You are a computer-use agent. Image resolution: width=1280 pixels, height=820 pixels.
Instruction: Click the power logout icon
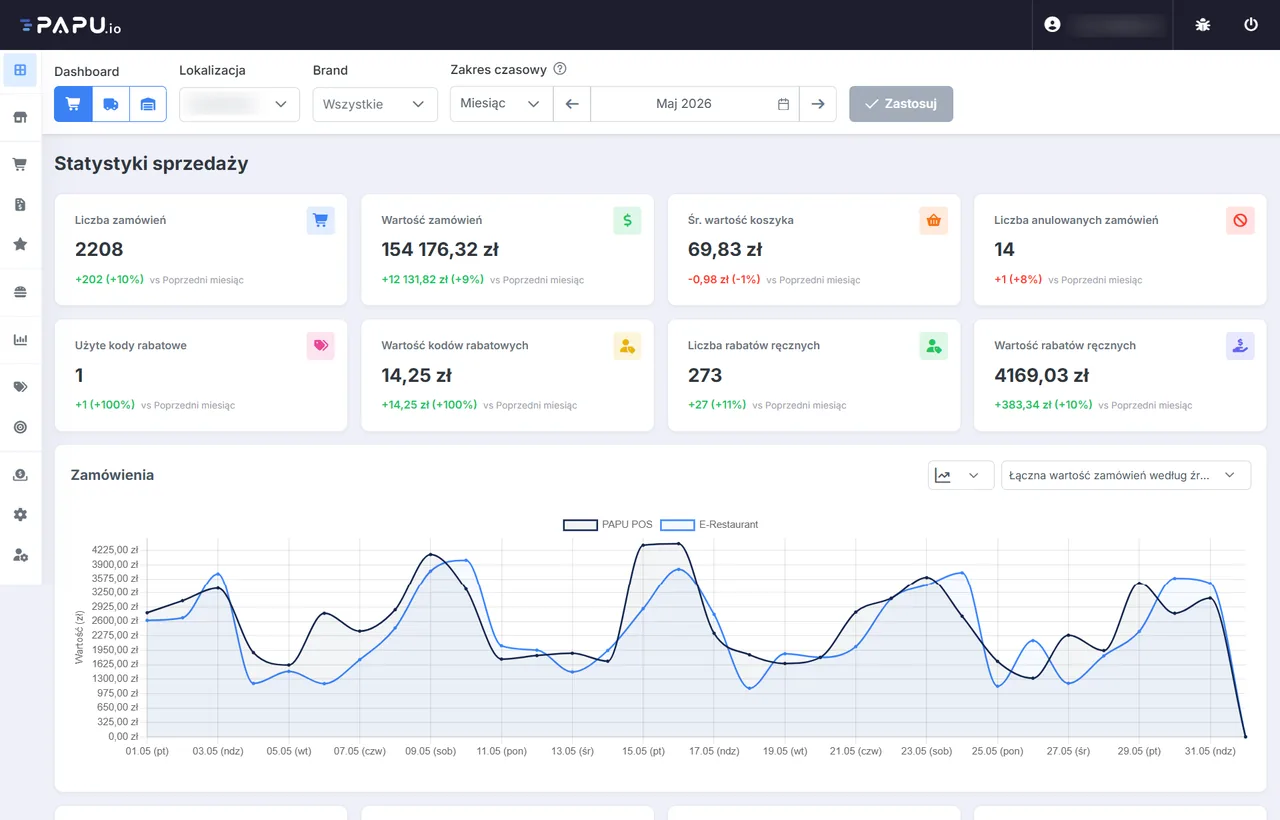click(x=1251, y=24)
